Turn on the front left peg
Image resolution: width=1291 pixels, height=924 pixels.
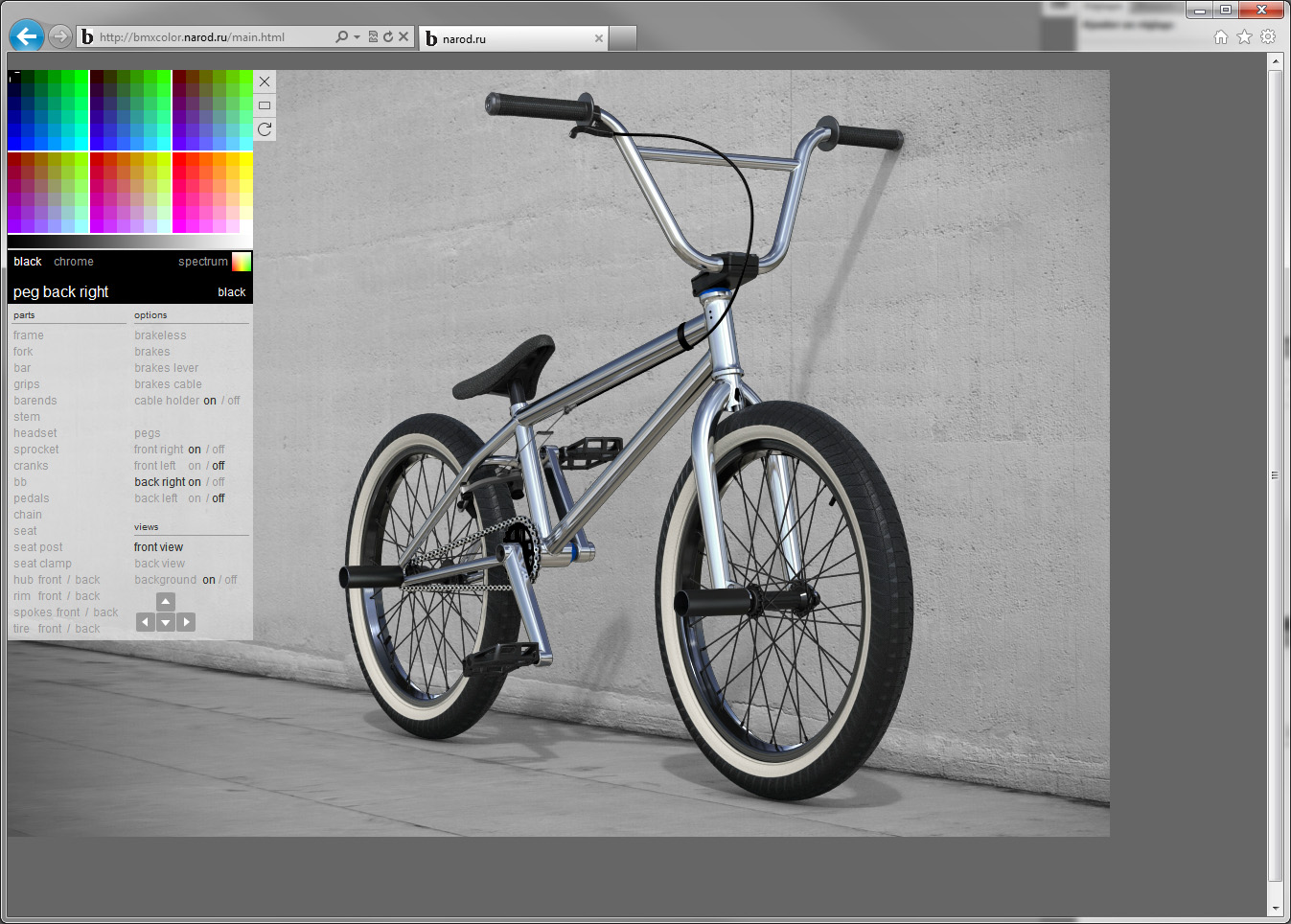point(195,466)
